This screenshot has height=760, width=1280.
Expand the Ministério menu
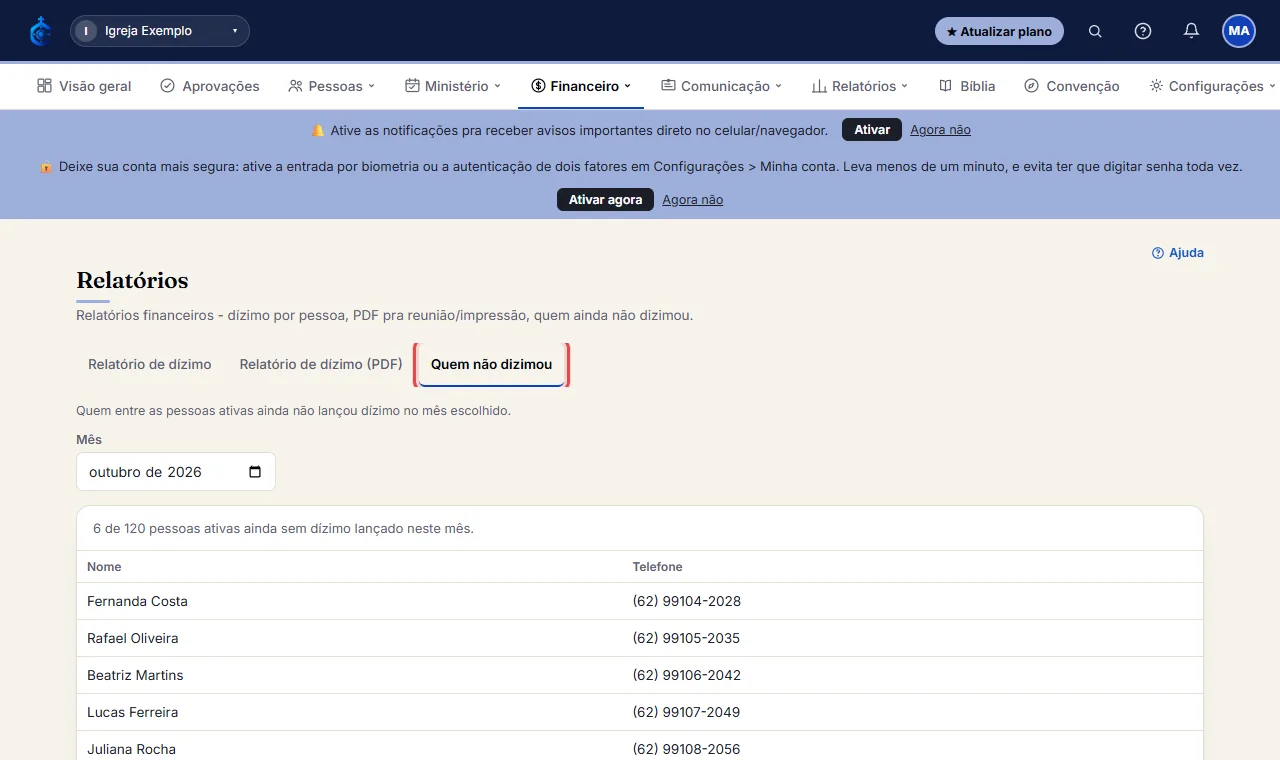(453, 86)
